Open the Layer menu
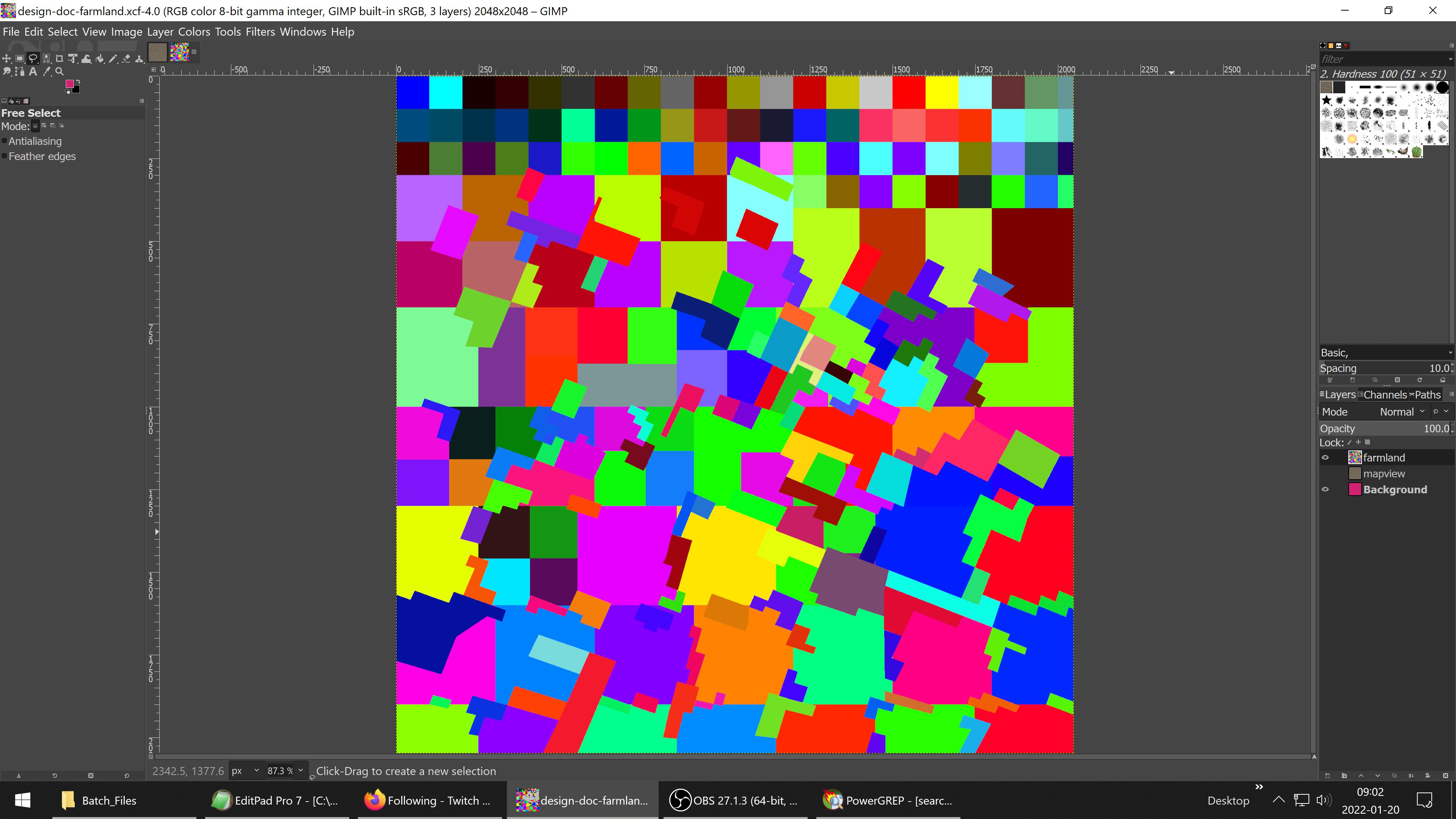Image resolution: width=1456 pixels, height=819 pixels. coord(160,32)
